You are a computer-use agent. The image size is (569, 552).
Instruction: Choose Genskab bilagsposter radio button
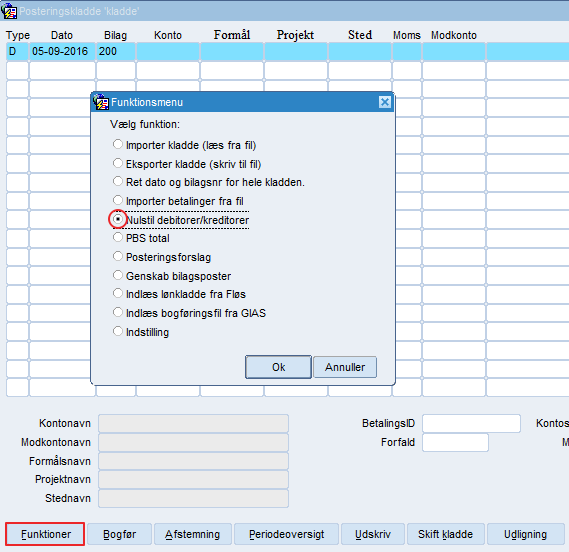coord(118,275)
